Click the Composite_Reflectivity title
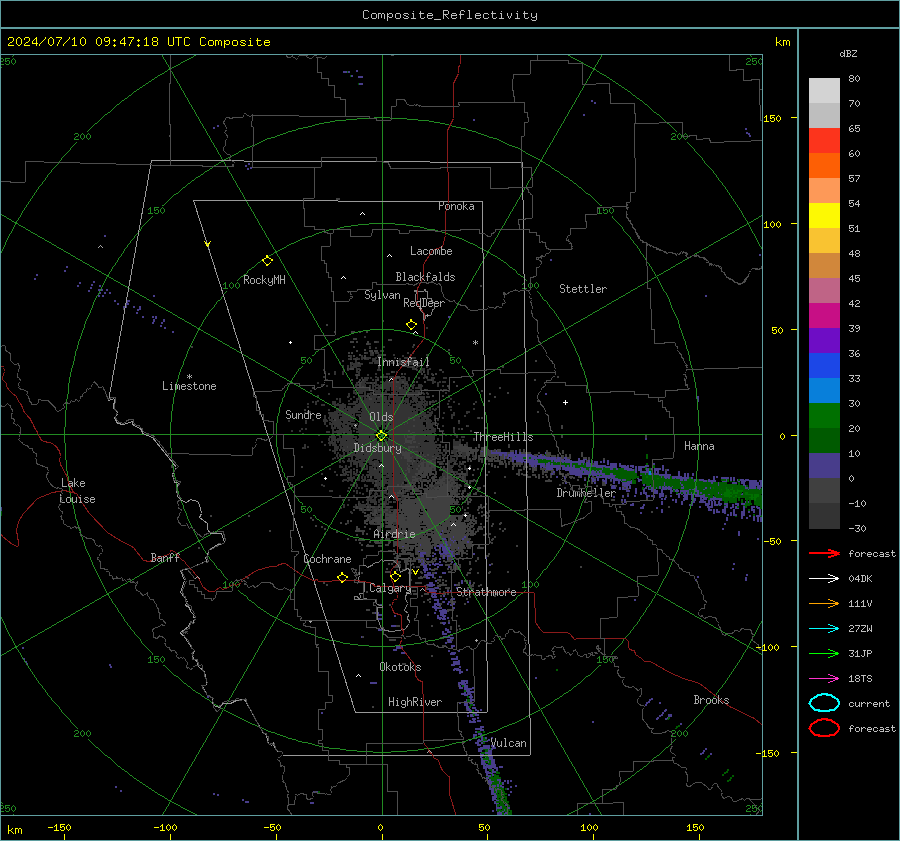Image resolution: width=900 pixels, height=841 pixels. (x=450, y=15)
